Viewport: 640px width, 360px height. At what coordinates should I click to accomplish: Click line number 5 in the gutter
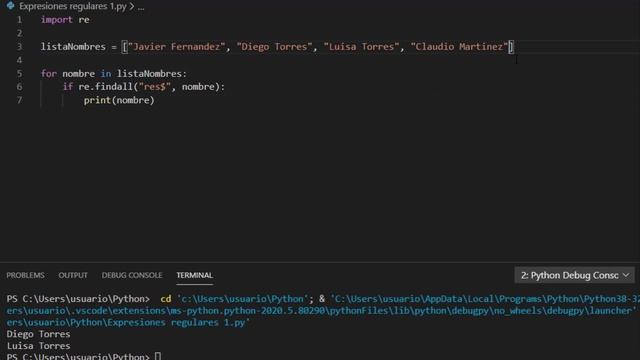(19, 73)
